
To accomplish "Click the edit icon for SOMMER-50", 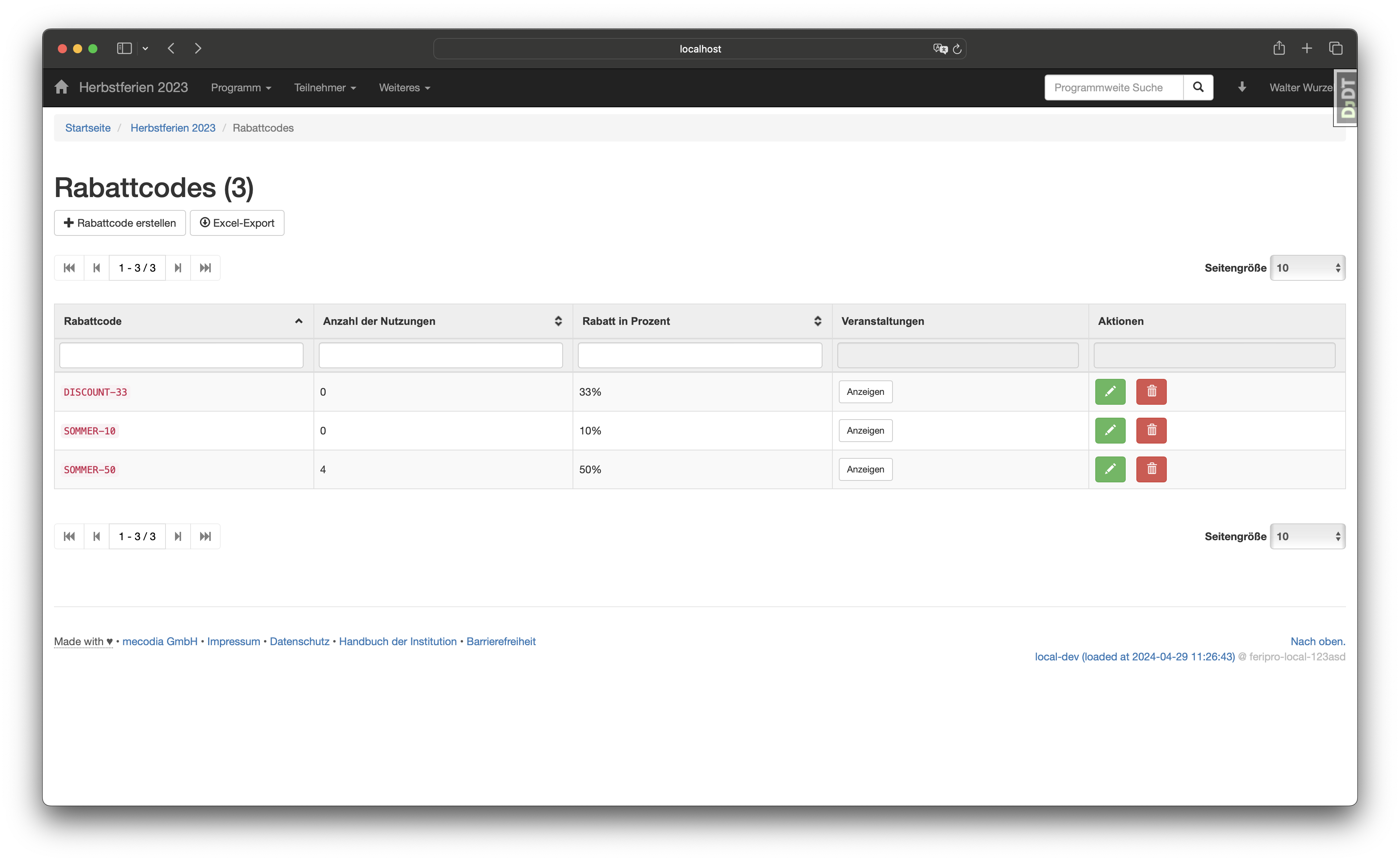I will 1110,469.
